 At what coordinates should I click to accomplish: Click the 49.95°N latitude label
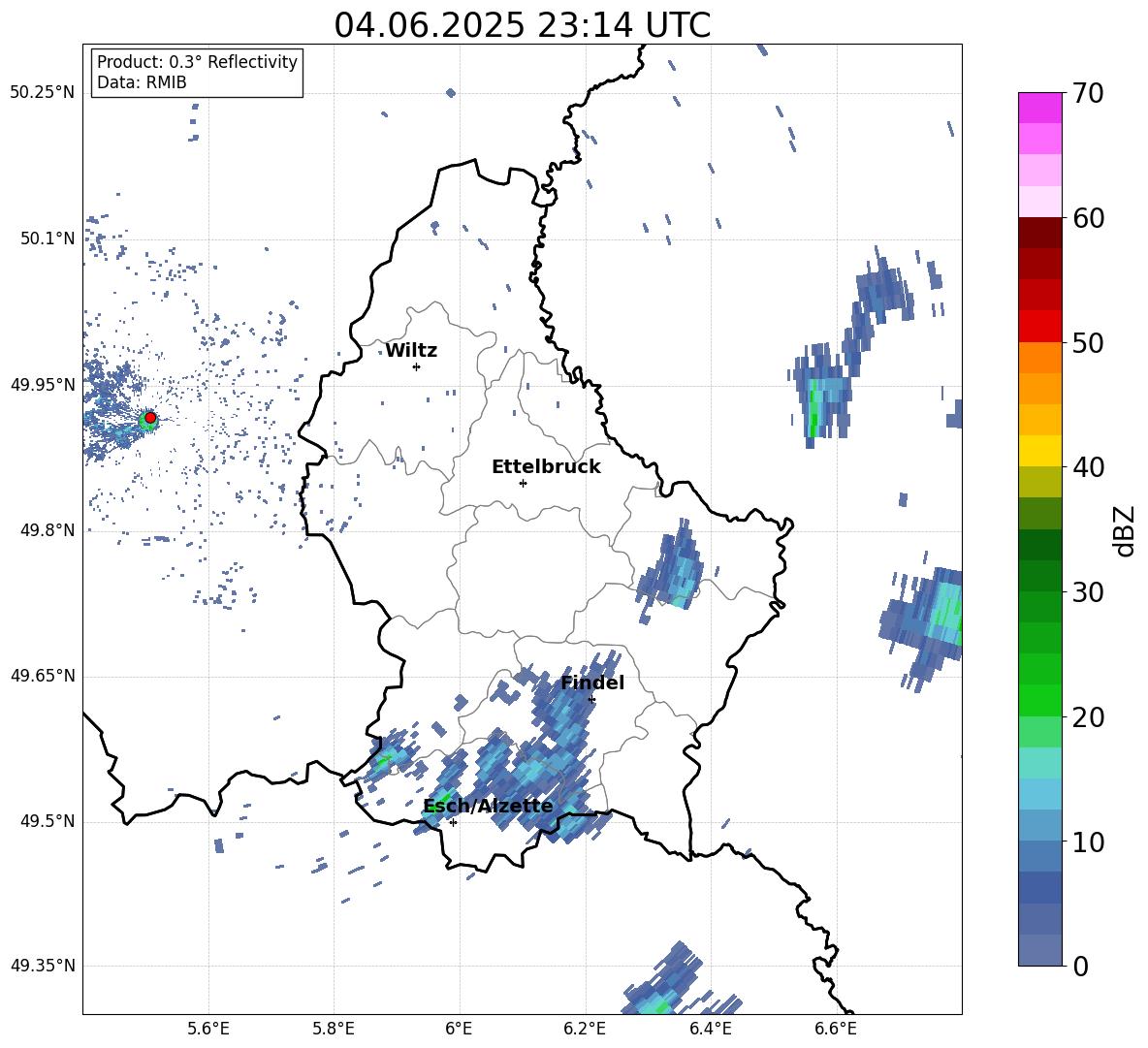coord(43,384)
